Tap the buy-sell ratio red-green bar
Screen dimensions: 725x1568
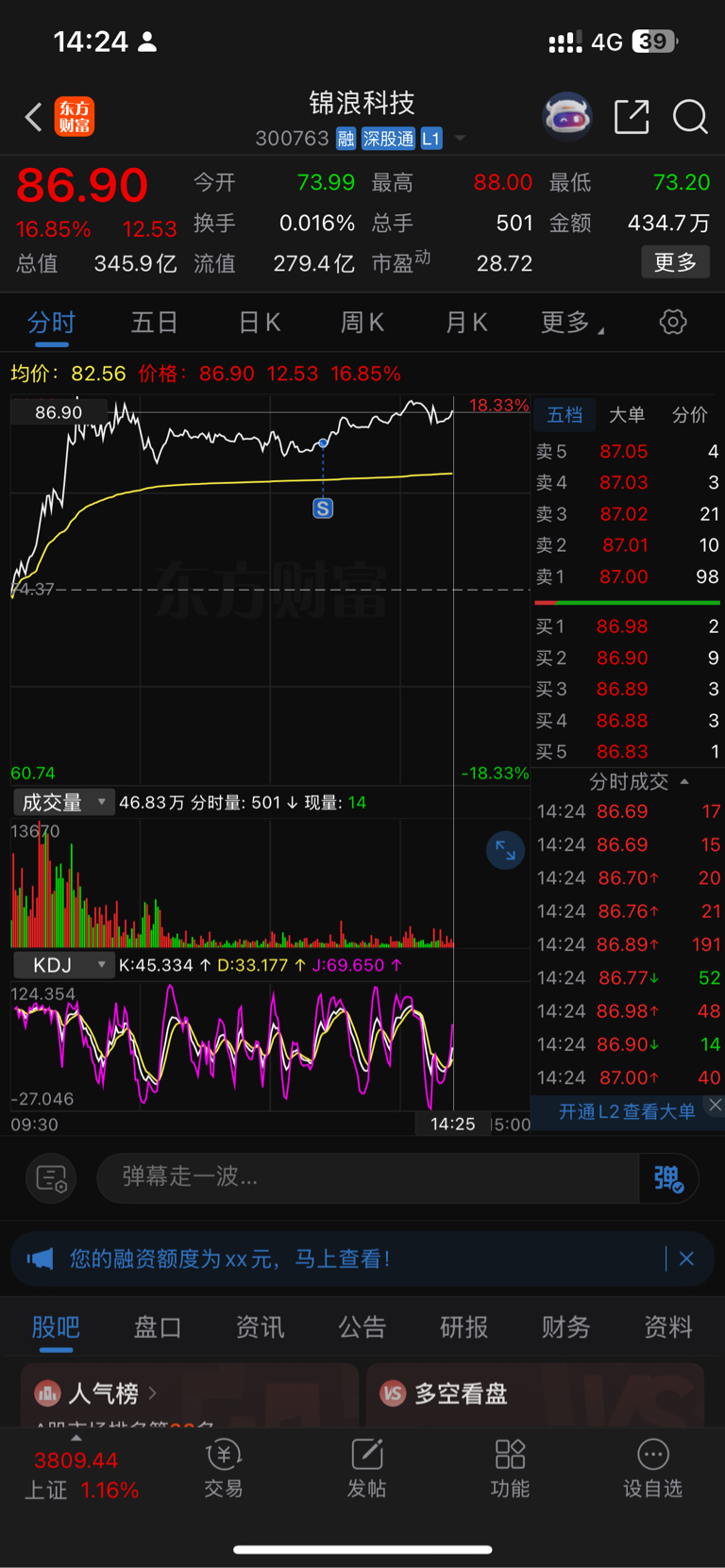[627, 603]
